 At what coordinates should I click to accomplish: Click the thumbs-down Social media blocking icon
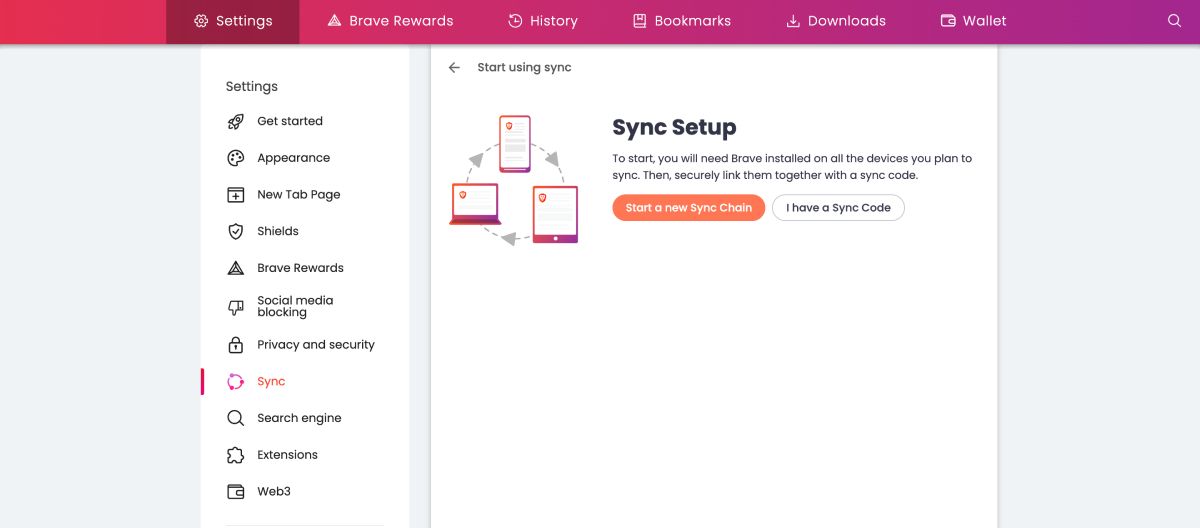236,307
